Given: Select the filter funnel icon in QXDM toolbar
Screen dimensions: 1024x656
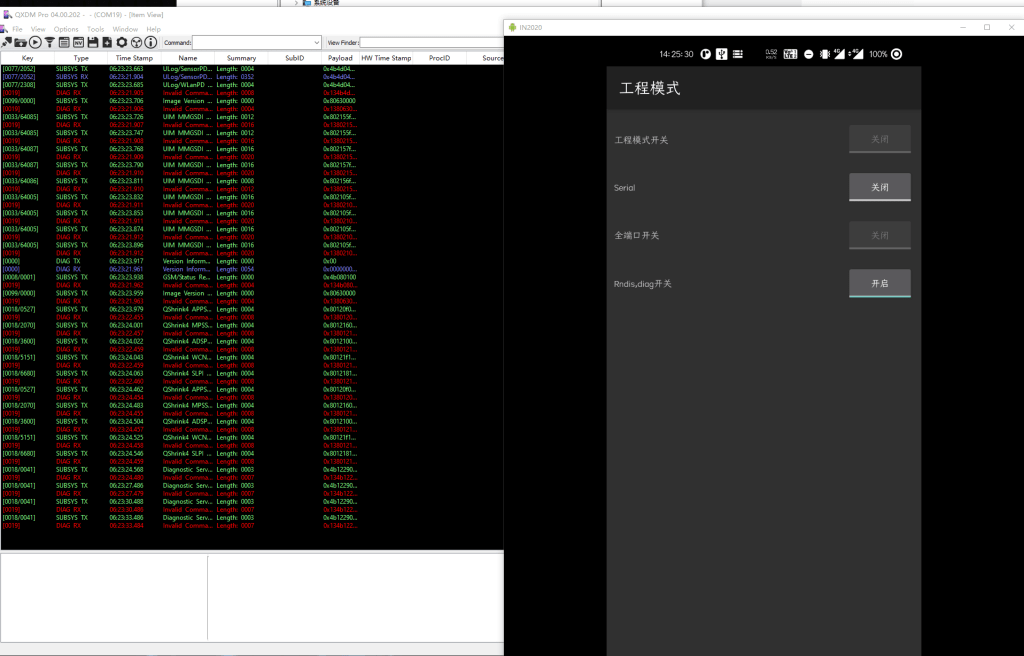Looking at the screenshot, I should pos(48,42).
